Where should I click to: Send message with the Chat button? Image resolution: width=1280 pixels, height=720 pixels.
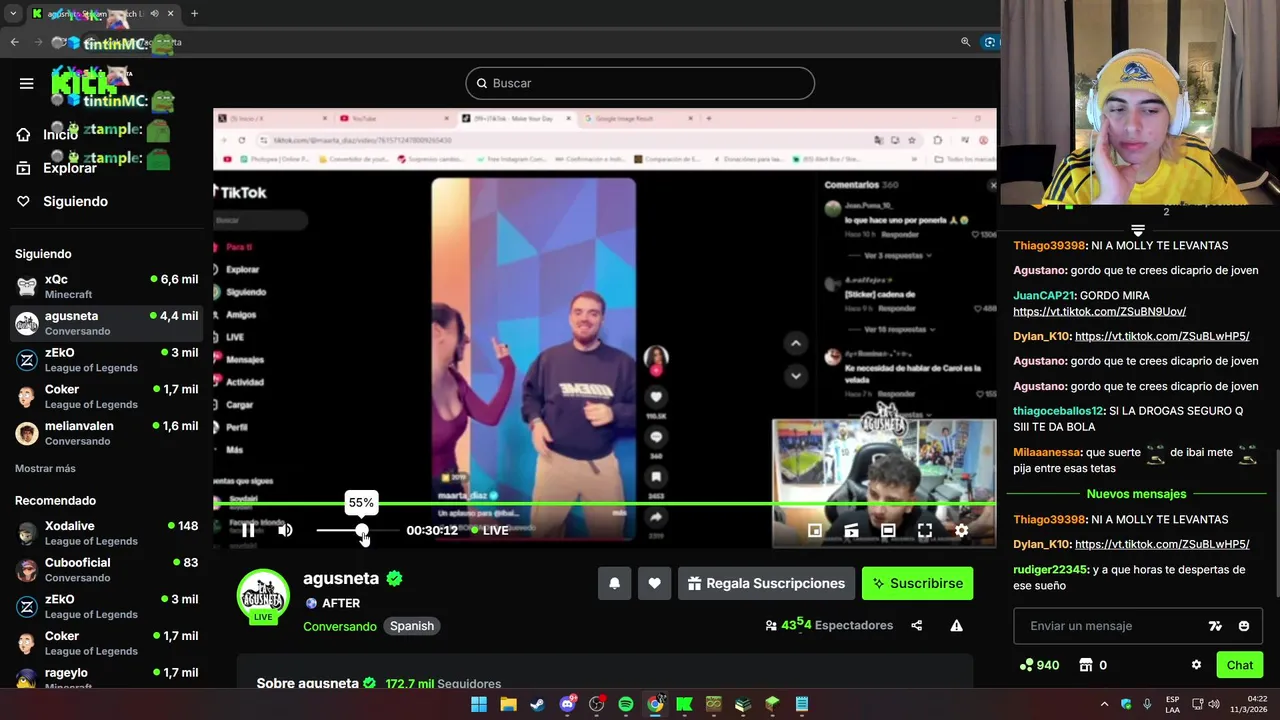pyautogui.click(x=1240, y=665)
